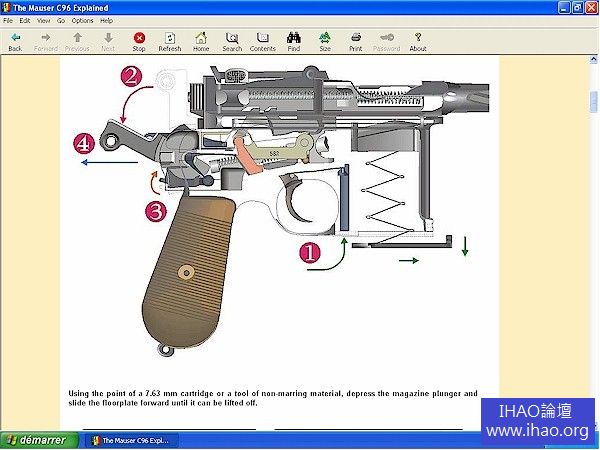Click the text 'slide the floorplate forward'
This screenshot has width=600, height=450.
122,403
